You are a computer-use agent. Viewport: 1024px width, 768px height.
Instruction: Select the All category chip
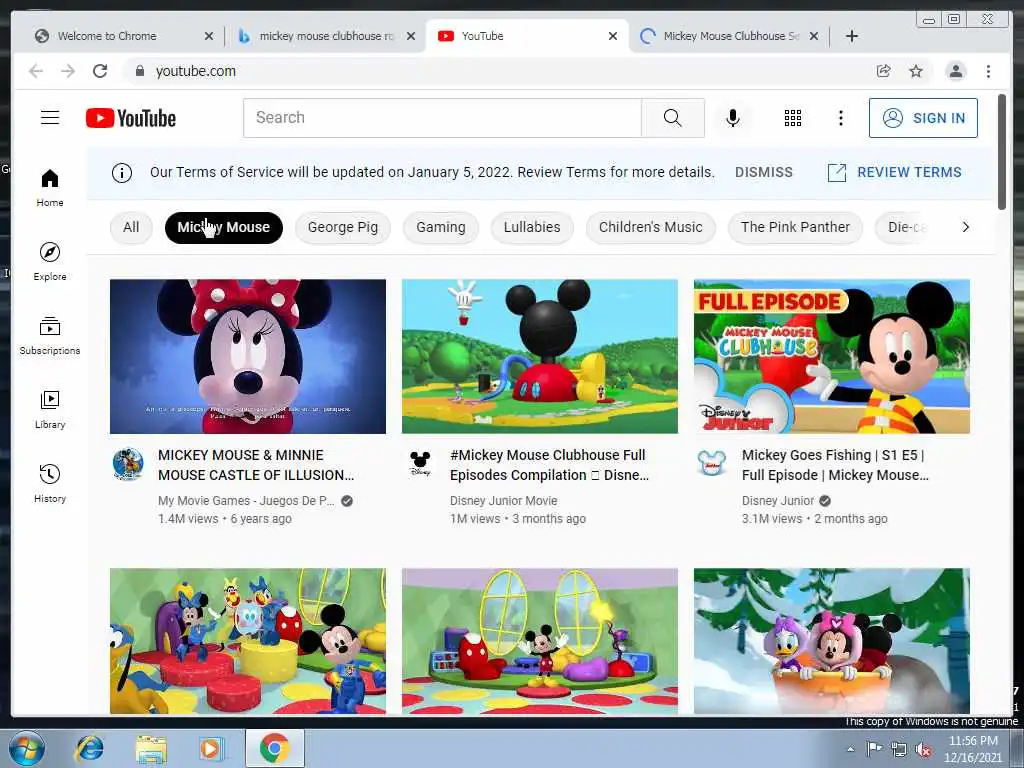point(131,227)
